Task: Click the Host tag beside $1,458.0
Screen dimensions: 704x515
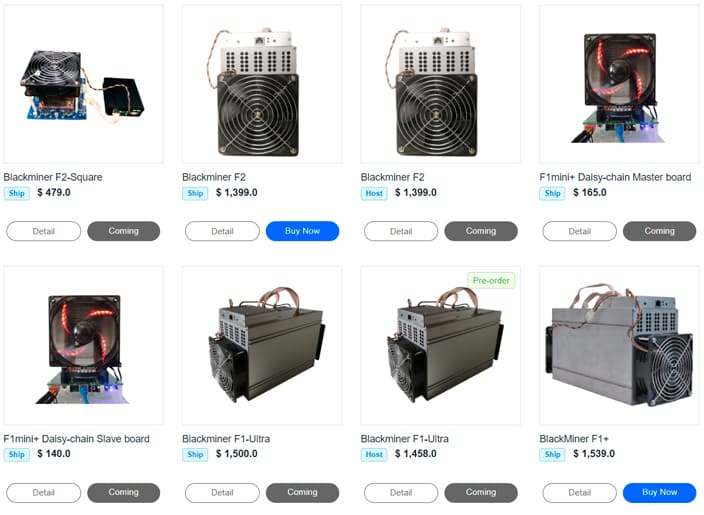Action: (374, 454)
